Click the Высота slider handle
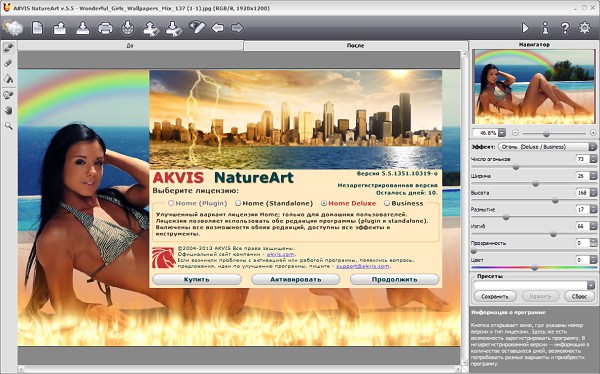Screen dimensions: 600x374 click(555, 200)
